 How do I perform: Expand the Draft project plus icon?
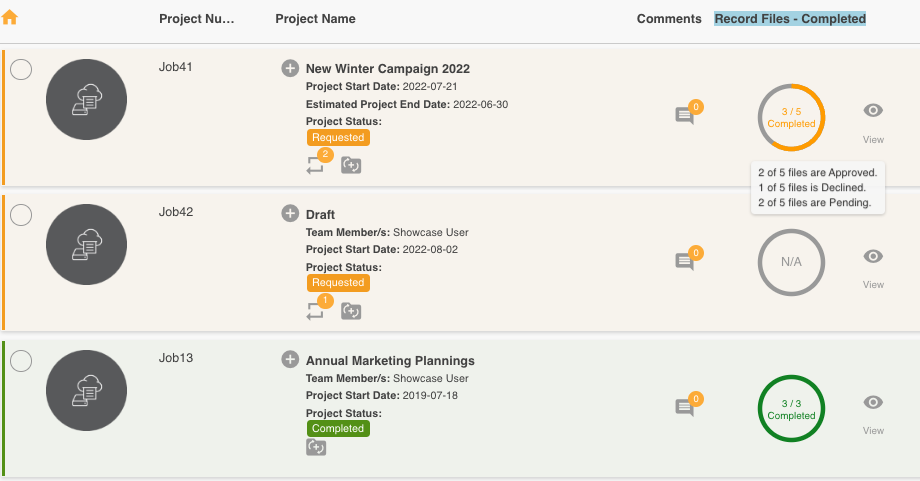pos(290,214)
